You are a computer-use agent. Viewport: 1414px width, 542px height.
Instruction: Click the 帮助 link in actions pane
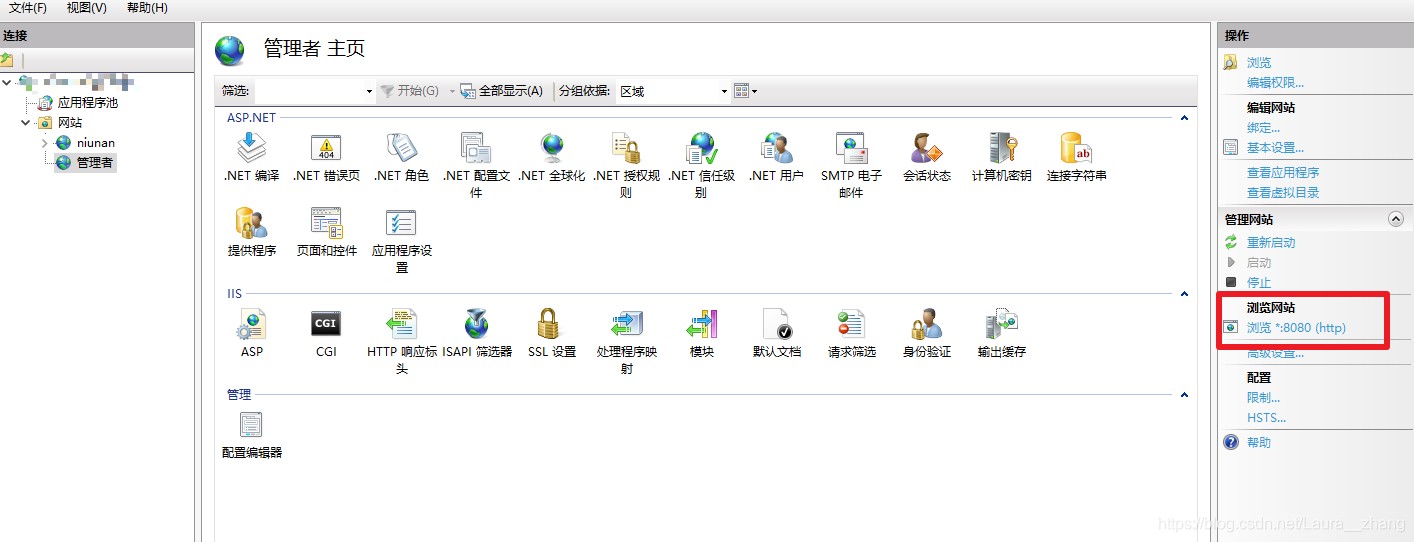(x=1259, y=442)
